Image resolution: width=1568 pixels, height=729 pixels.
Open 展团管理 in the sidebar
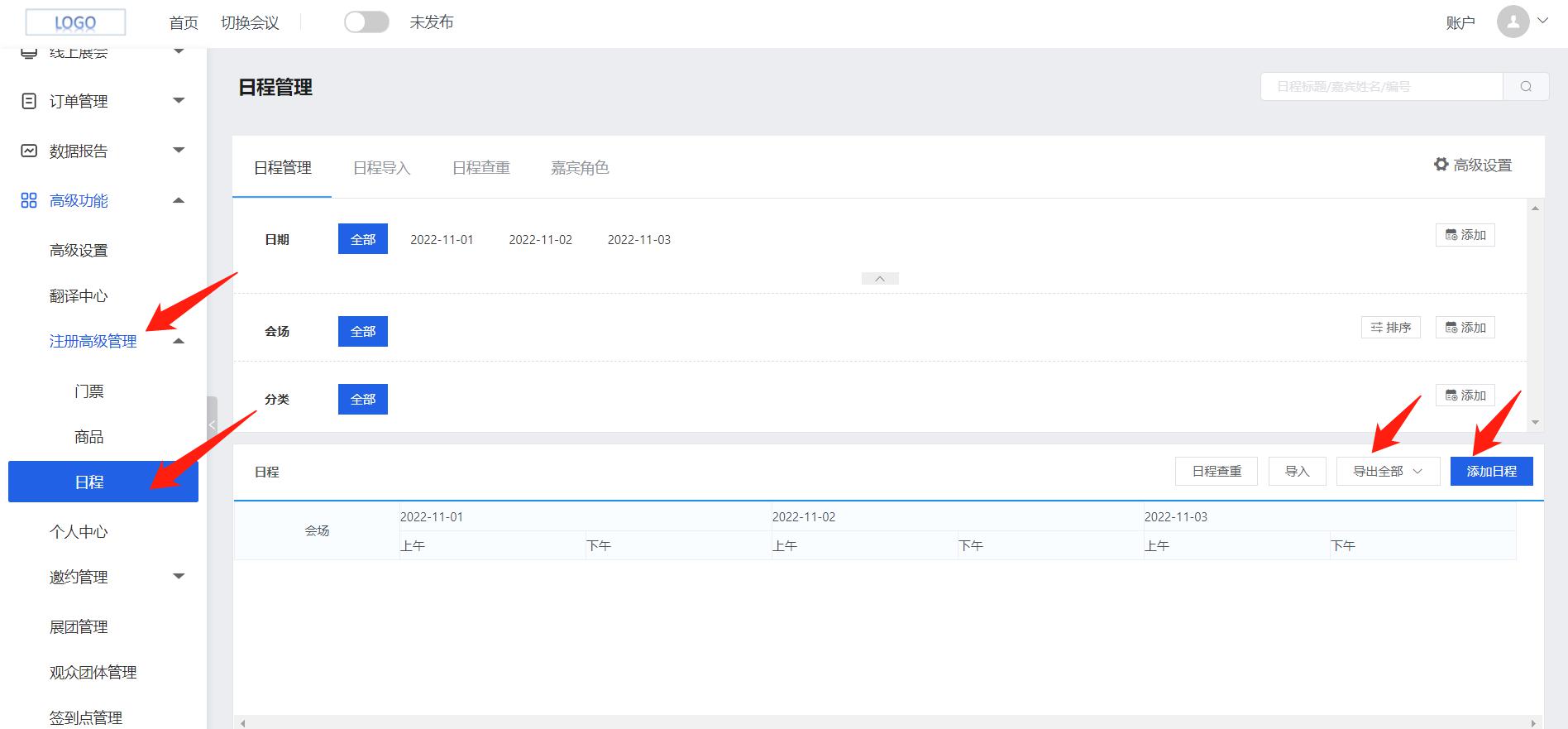tap(79, 626)
